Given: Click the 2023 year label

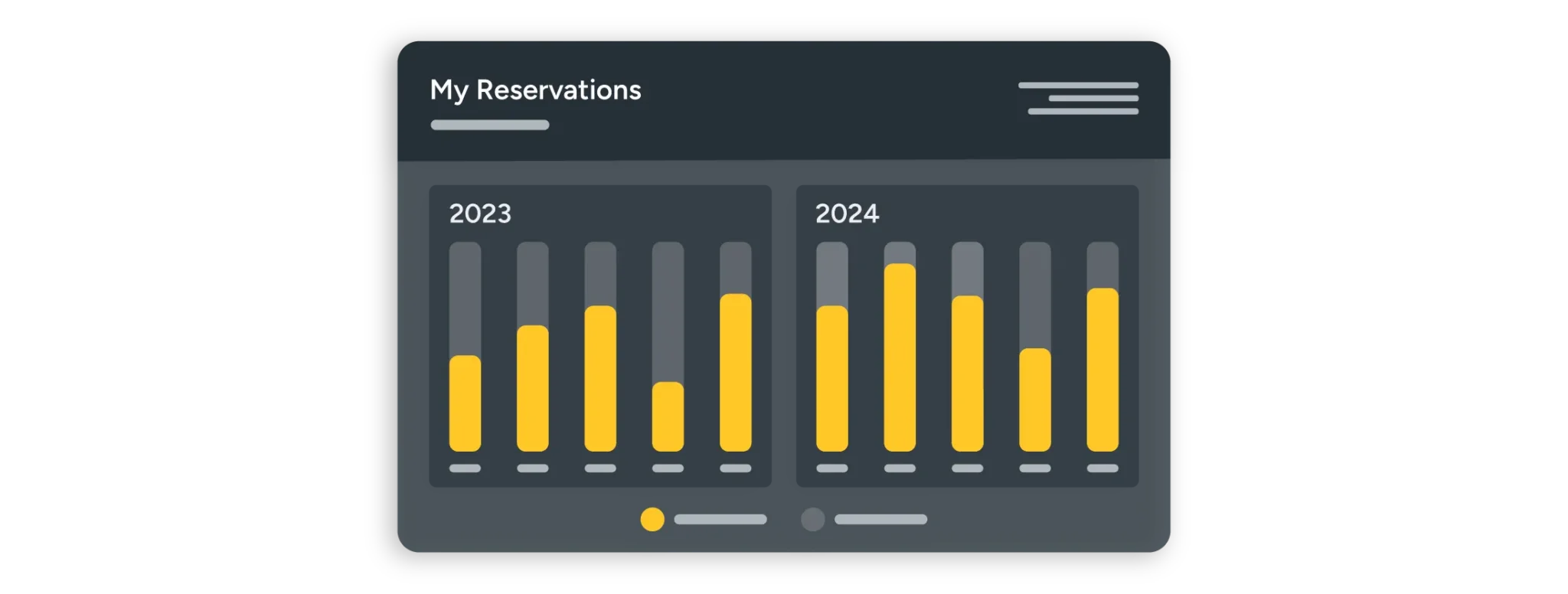Looking at the screenshot, I should 480,214.
